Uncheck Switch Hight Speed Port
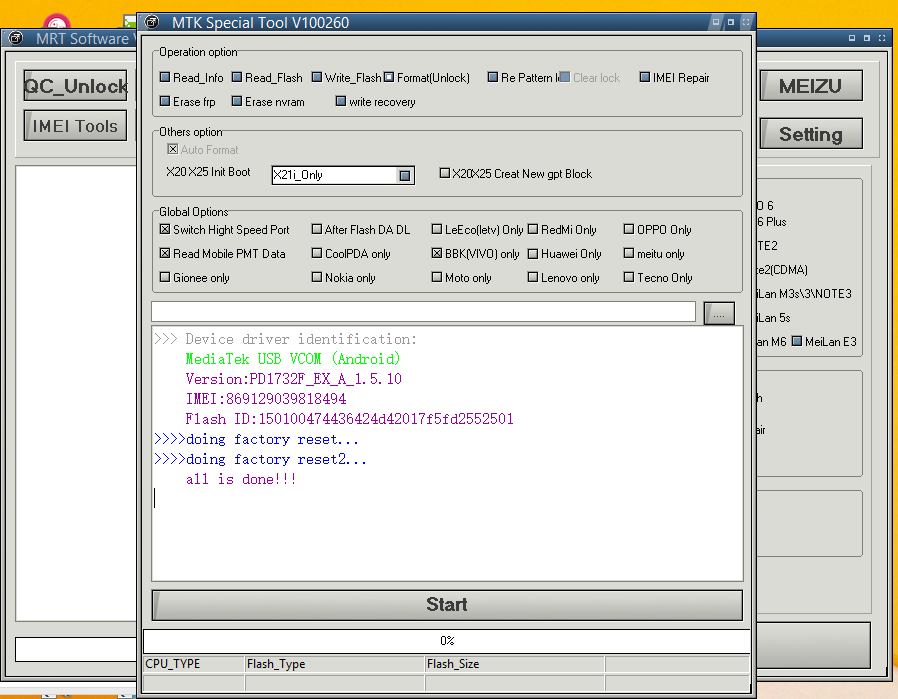 [x=165, y=230]
